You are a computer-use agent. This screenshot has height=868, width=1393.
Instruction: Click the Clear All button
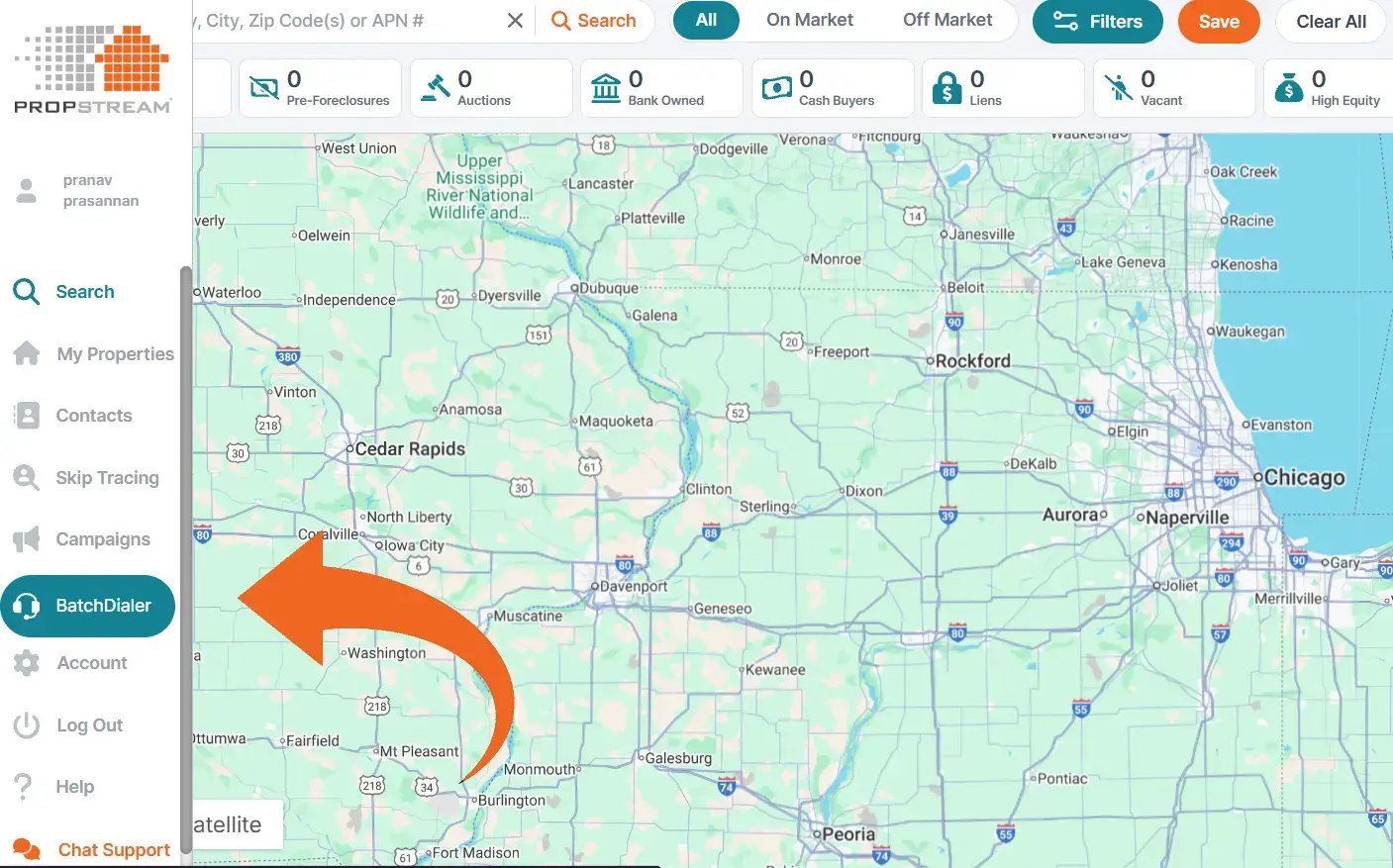1331,21
